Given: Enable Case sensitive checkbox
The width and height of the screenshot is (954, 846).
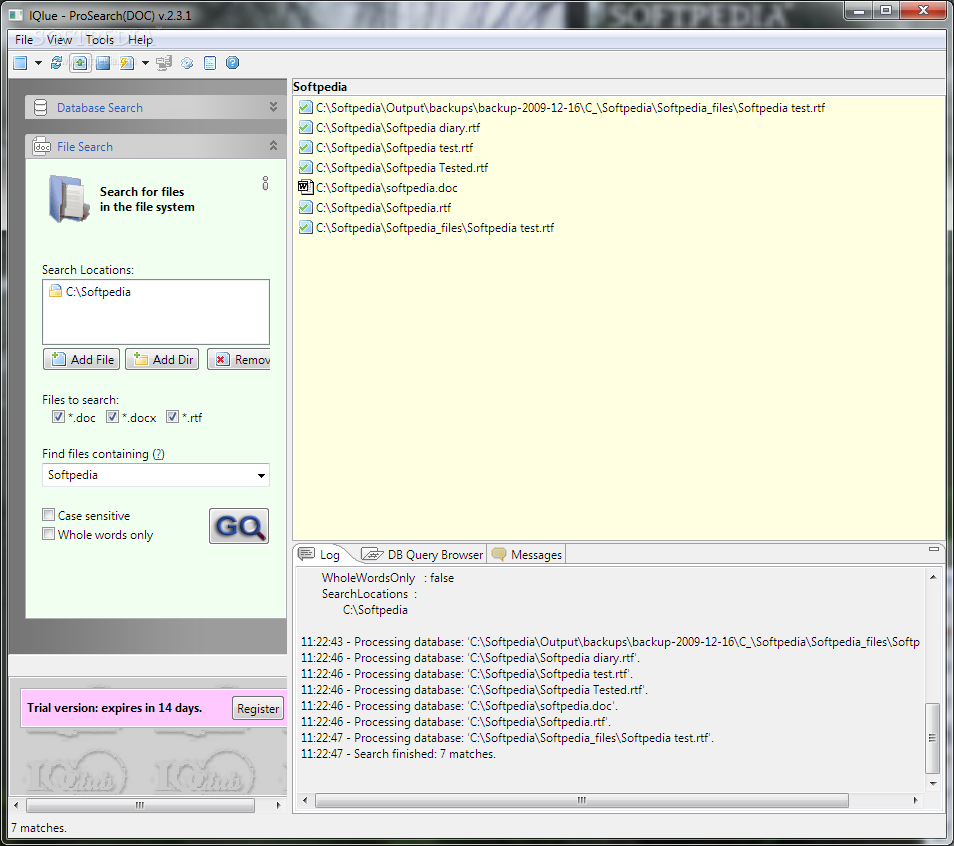Looking at the screenshot, I should [49, 515].
